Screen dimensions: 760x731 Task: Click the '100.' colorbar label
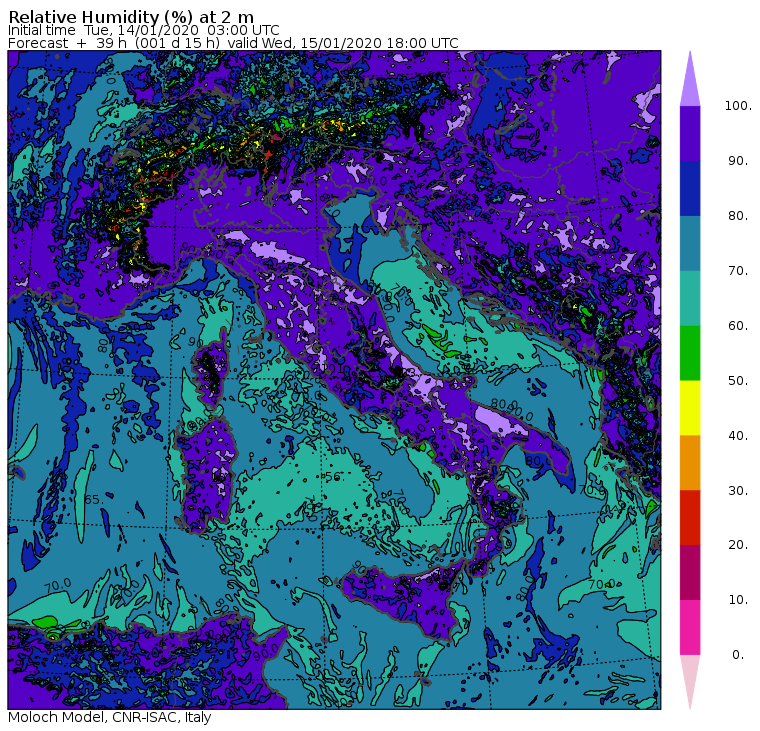pyautogui.click(x=738, y=106)
